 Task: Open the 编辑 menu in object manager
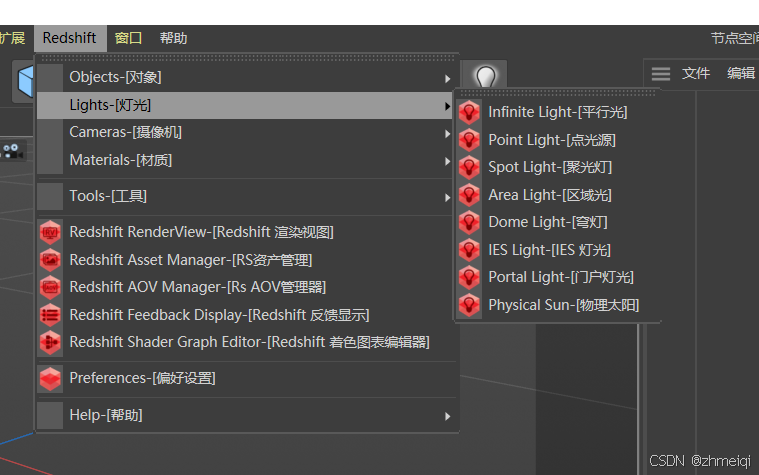tap(741, 74)
